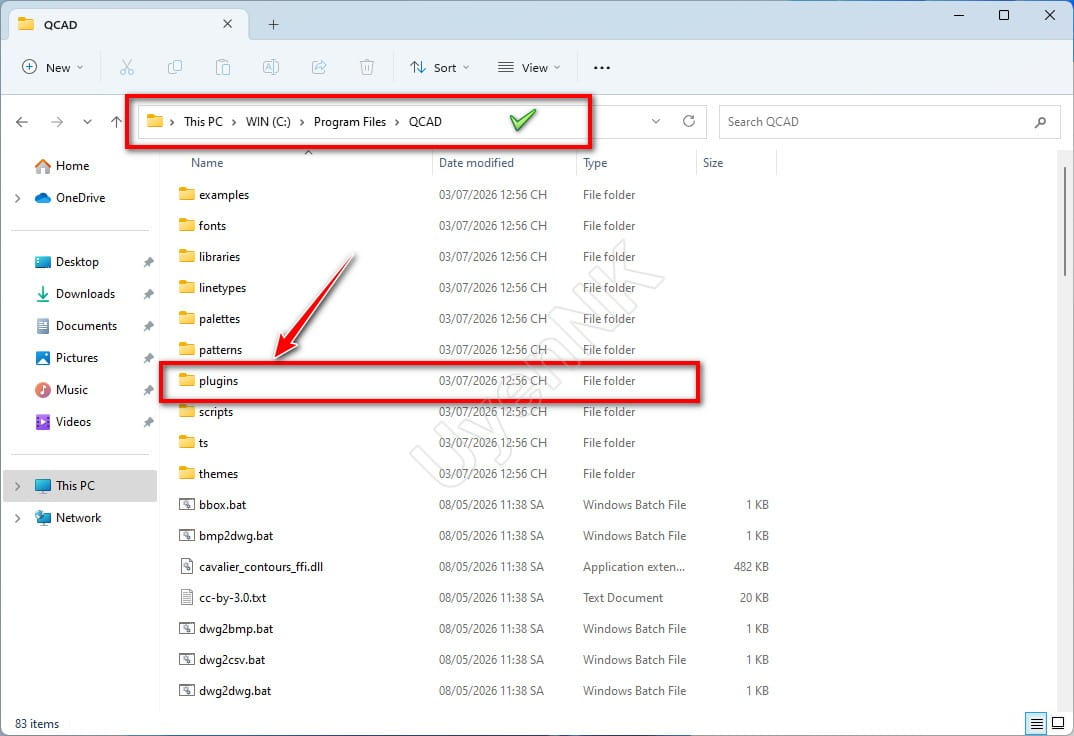Screen dimensions: 1074x736
Task: Switch to details view icon in status bar
Action: pyautogui.click(x=1037, y=723)
